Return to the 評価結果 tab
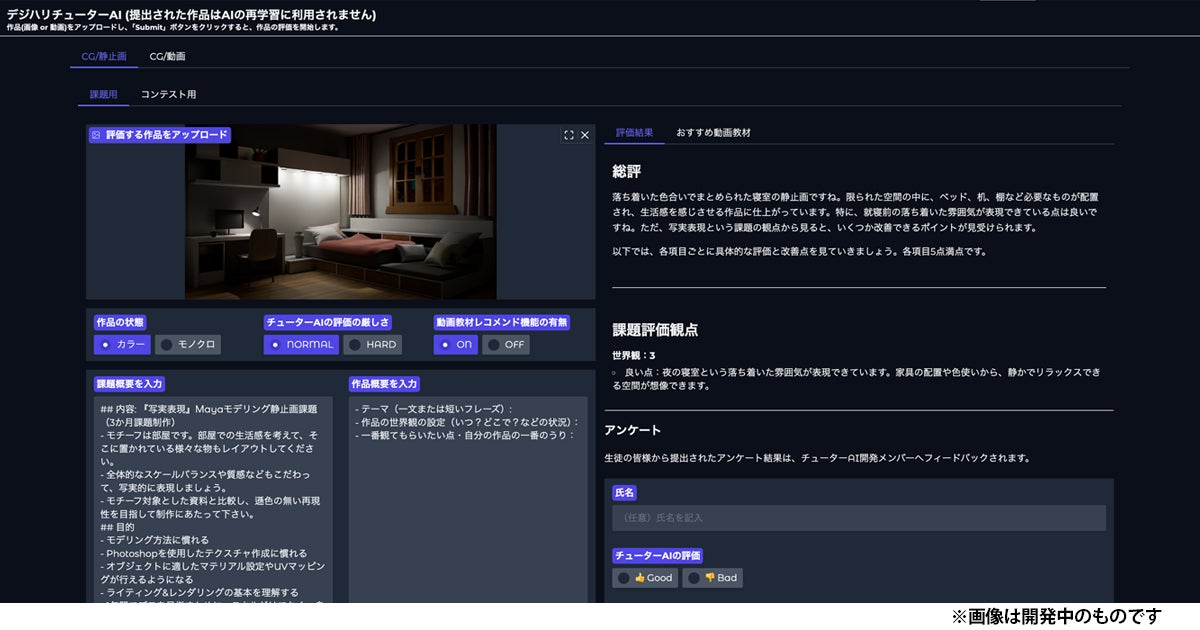This screenshot has width=1200, height=630. (633, 132)
